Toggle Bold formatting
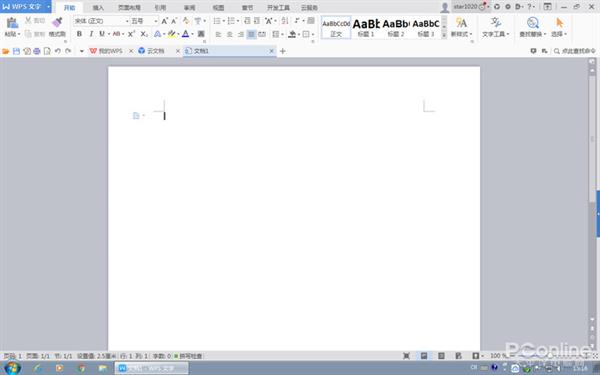 [79, 34]
